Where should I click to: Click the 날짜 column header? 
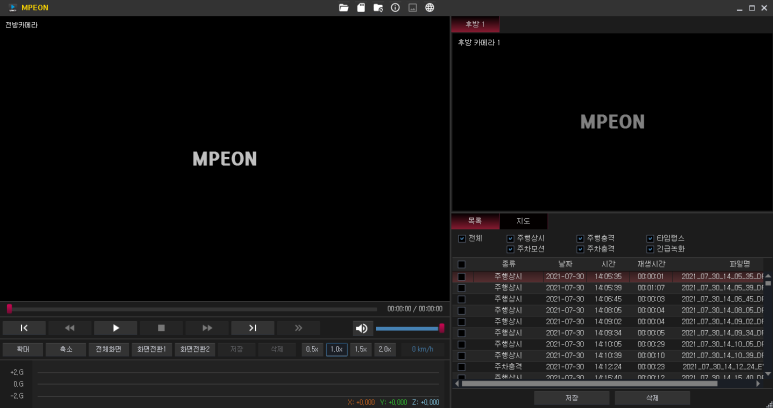[x=565, y=265]
